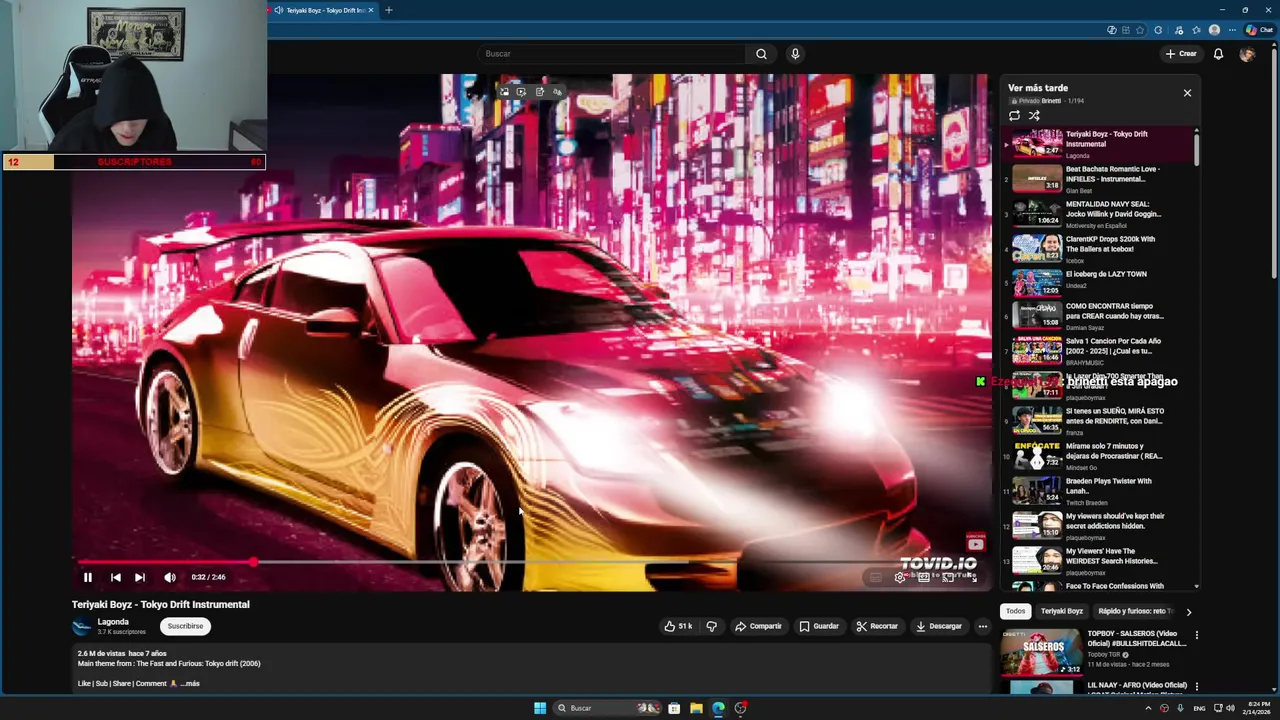Share the video via Compartir
The image size is (1280, 720).
758,626
